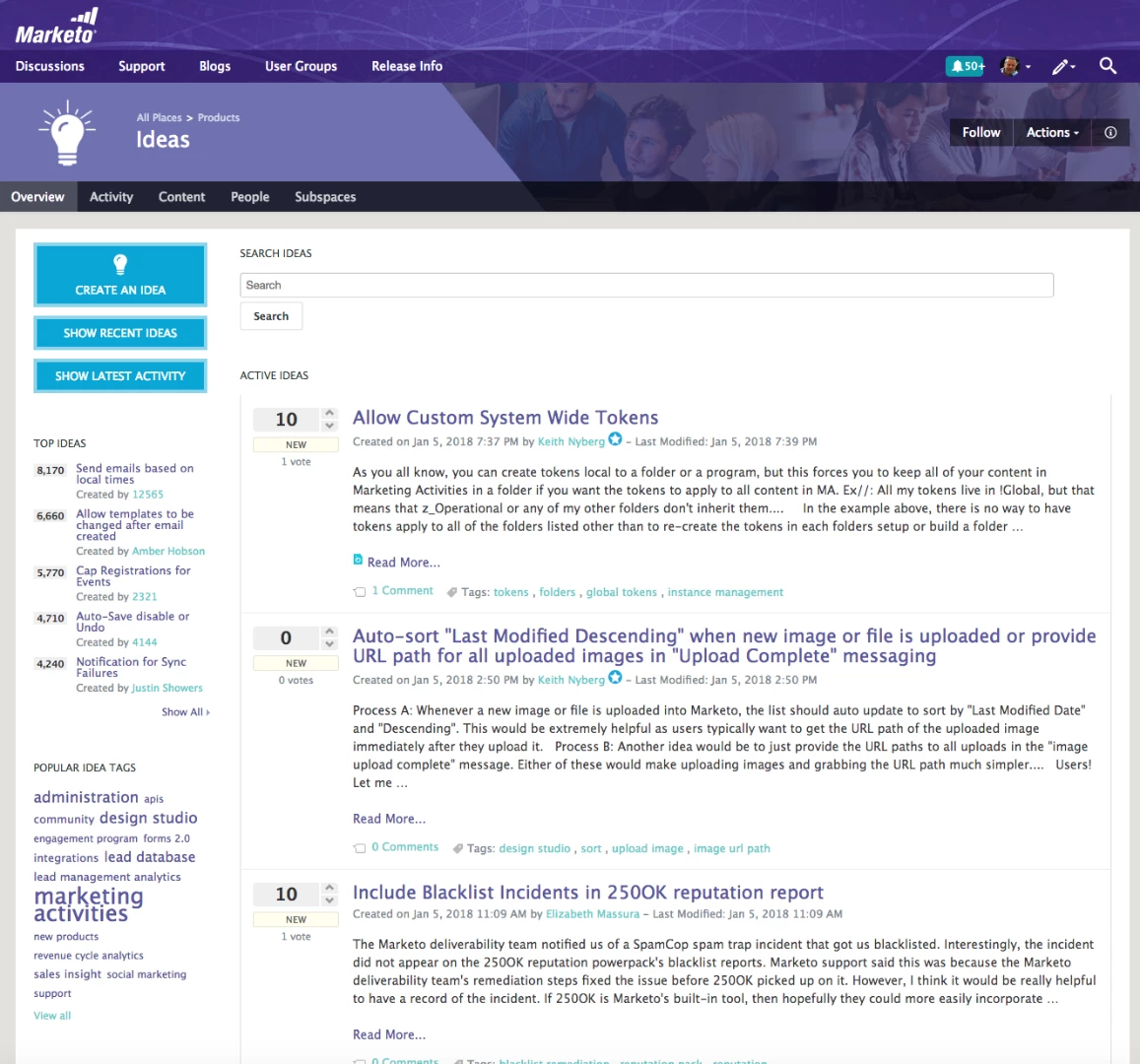Switch to the Content tab
The width and height of the screenshot is (1140, 1064).
click(181, 197)
